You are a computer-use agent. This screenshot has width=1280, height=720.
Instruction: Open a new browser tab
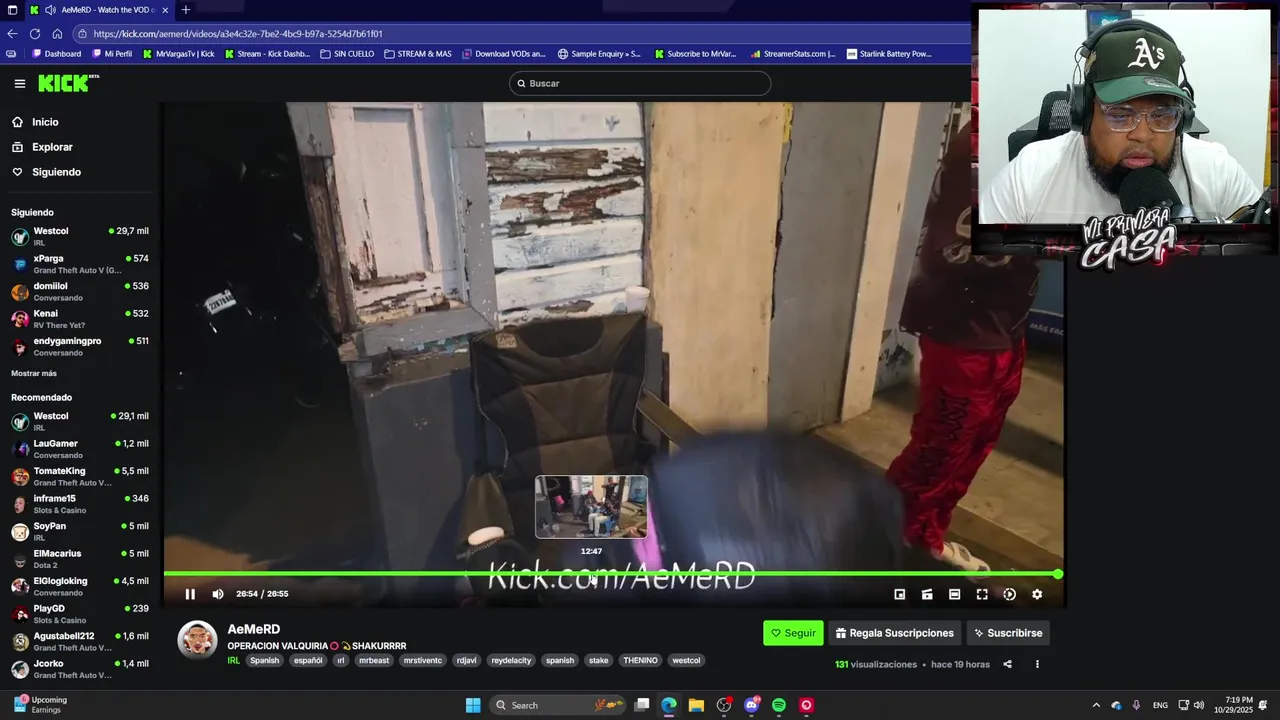185,10
